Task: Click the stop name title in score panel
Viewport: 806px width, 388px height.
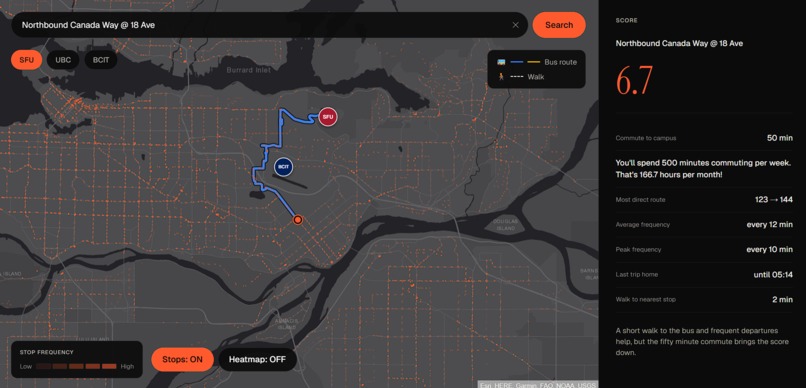Action: click(679, 44)
